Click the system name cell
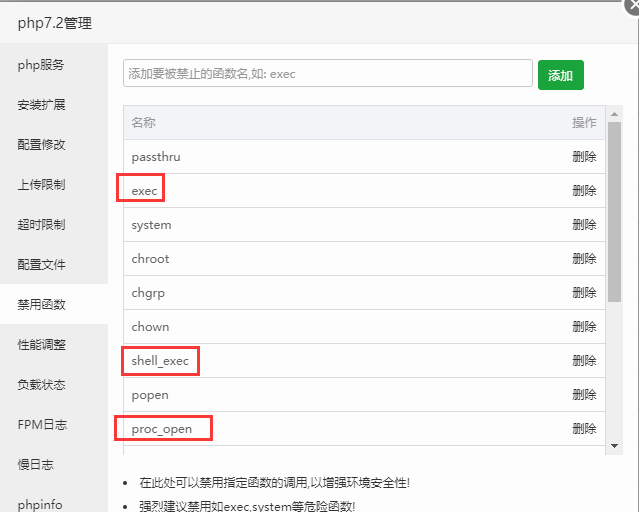The width and height of the screenshot is (639, 512). point(151,225)
